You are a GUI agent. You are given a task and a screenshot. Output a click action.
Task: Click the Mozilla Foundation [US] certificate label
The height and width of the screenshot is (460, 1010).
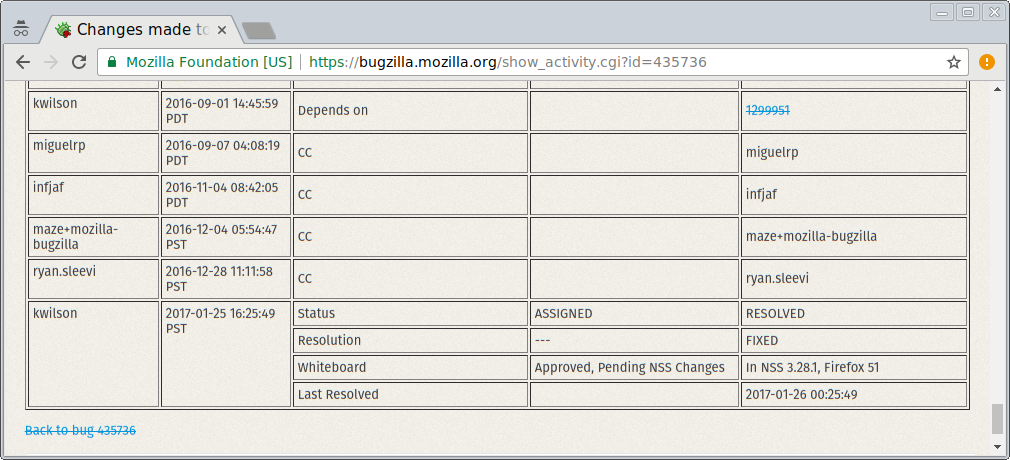pyautogui.click(x=209, y=62)
